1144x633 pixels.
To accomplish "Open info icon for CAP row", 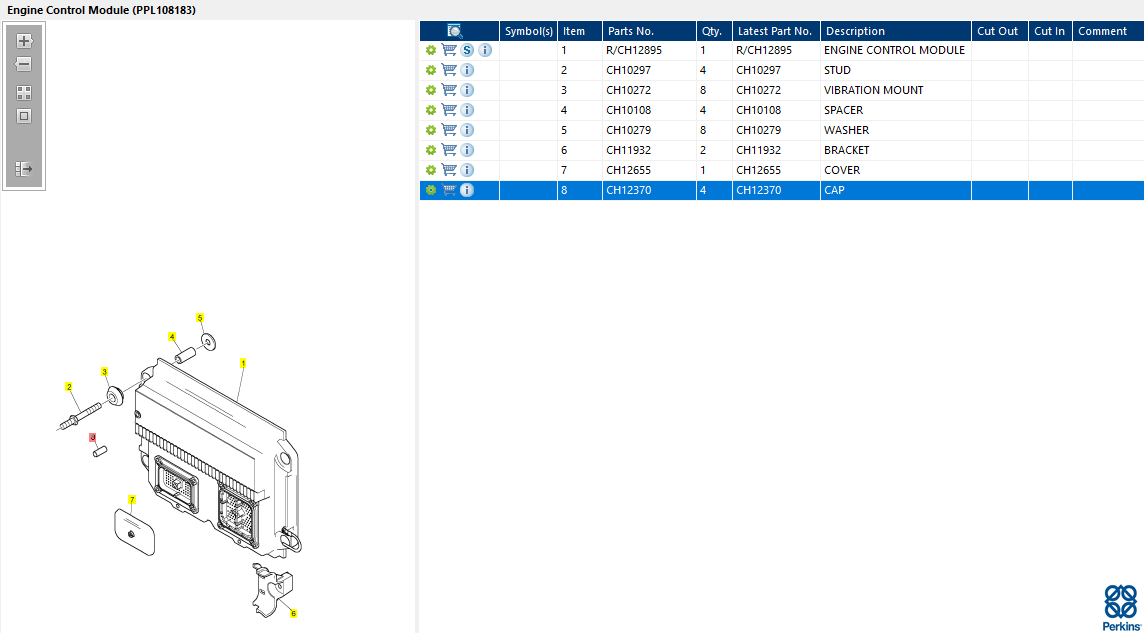I will coord(467,190).
